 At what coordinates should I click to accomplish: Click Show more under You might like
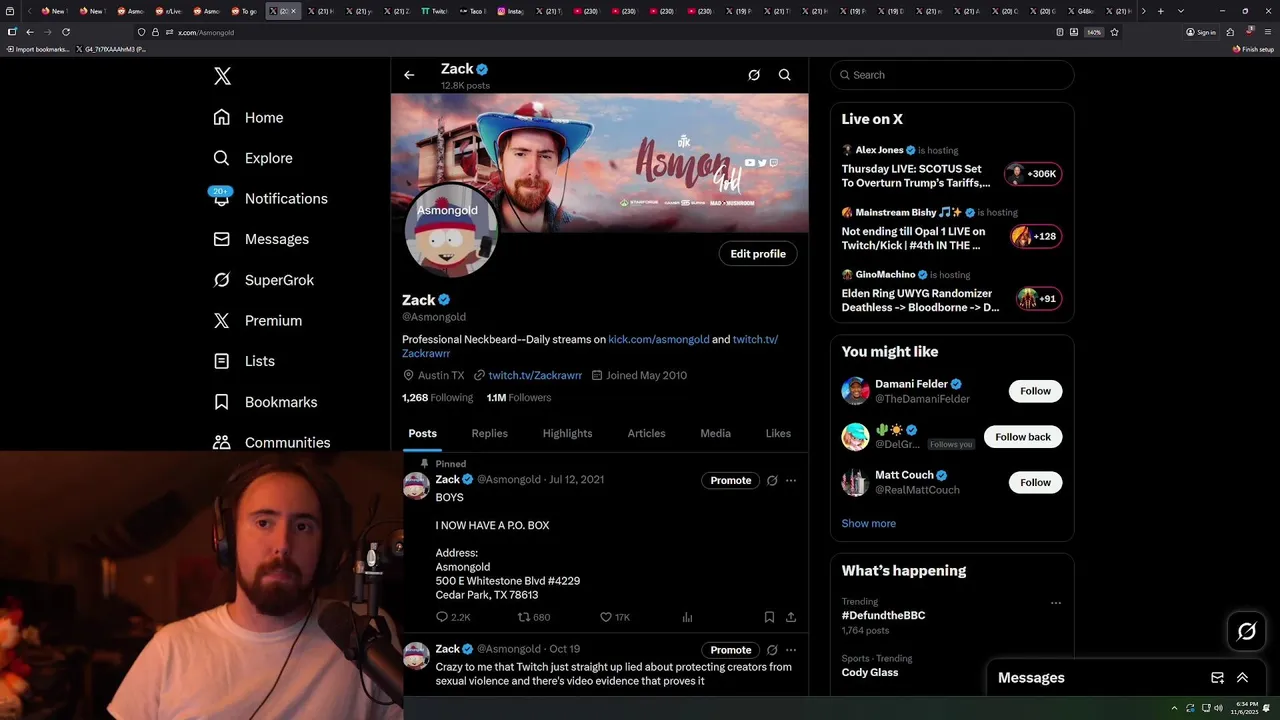pyautogui.click(x=868, y=524)
